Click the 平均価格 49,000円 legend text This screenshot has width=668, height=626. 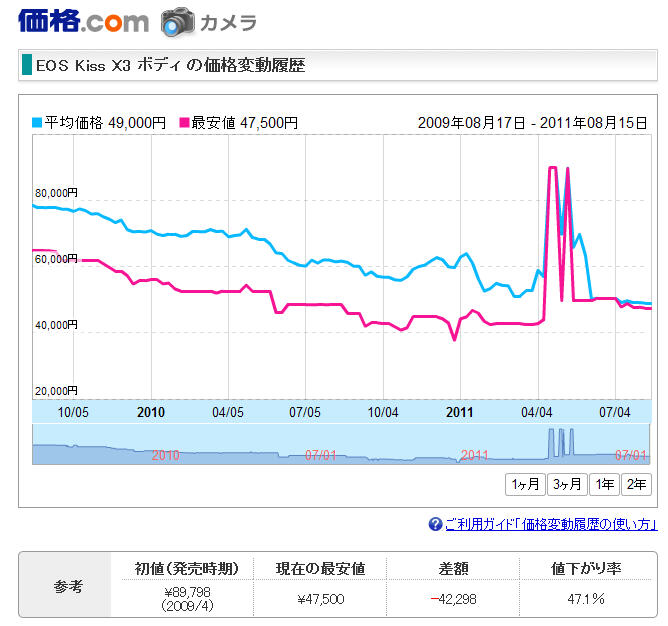(x=105, y=123)
